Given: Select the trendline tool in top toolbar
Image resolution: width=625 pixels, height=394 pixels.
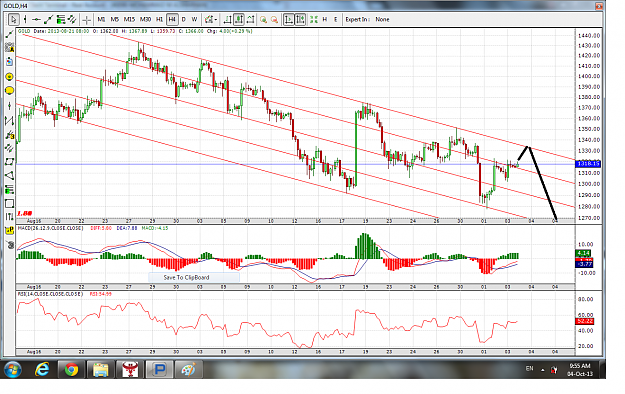Looking at the screenshot, I should pyautogui.click(x=49, y=19).
